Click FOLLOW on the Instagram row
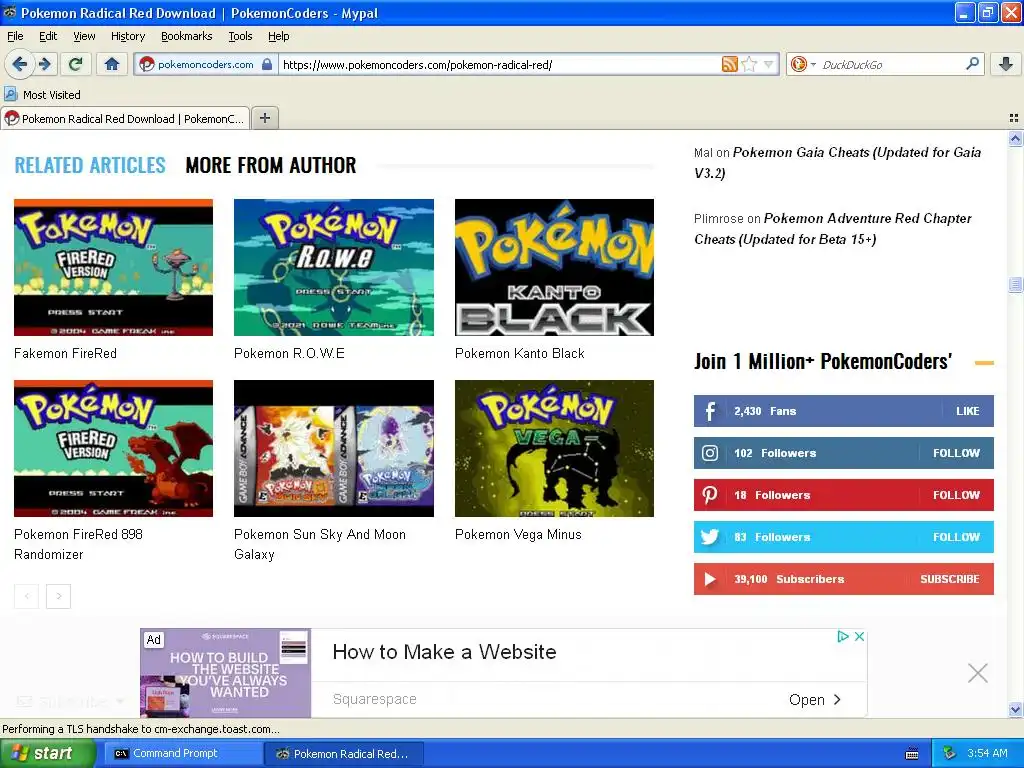The width and height of the screenshot is (1024, 768). point(956,453)
